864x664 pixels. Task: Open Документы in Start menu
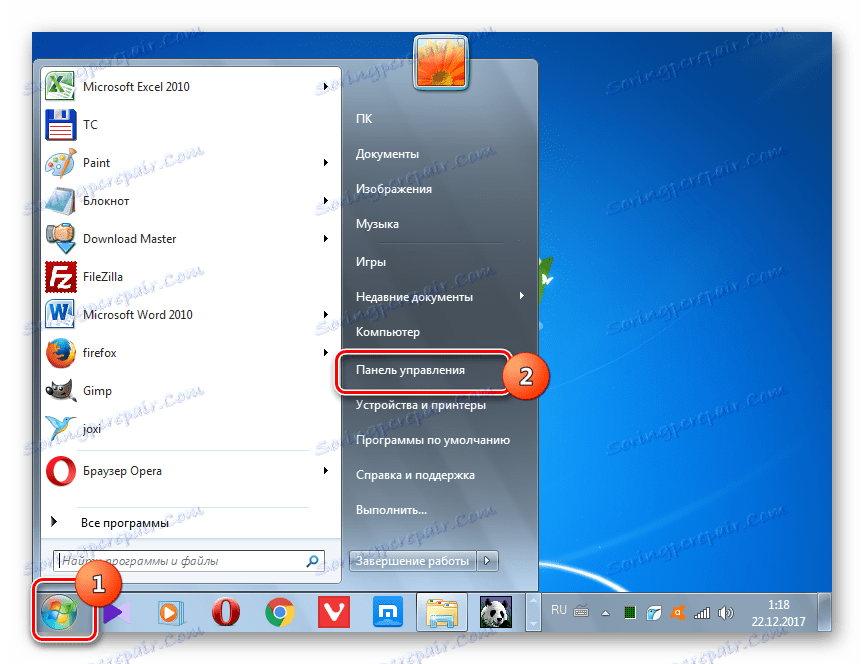tap(387, 154)
